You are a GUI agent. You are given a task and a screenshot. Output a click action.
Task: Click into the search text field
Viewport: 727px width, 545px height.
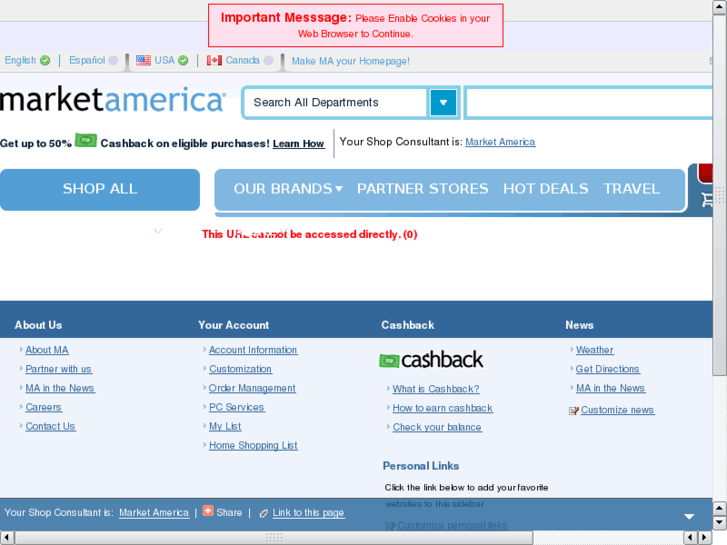pos(590,102)
